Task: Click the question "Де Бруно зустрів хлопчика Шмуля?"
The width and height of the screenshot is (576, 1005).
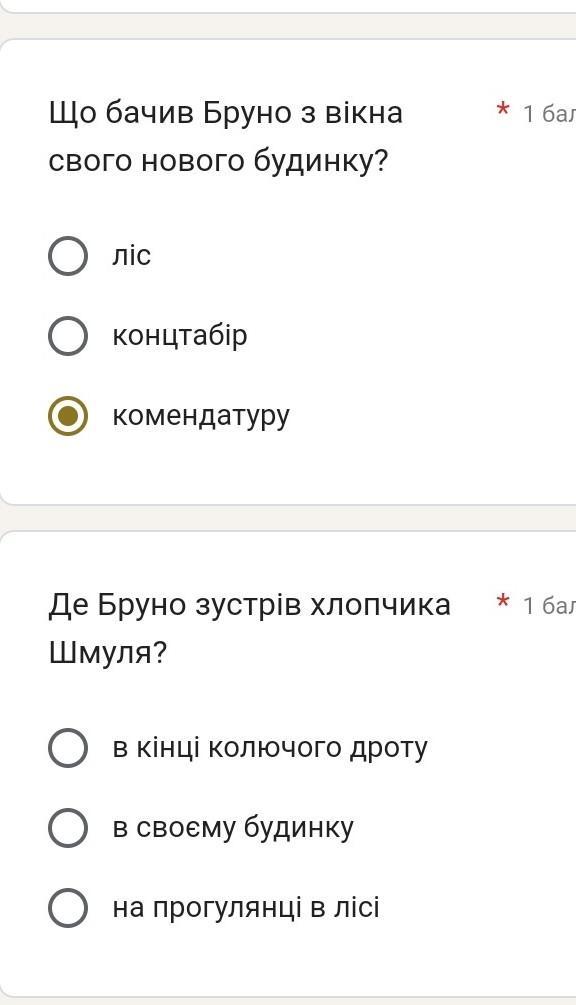Action: 250,629
